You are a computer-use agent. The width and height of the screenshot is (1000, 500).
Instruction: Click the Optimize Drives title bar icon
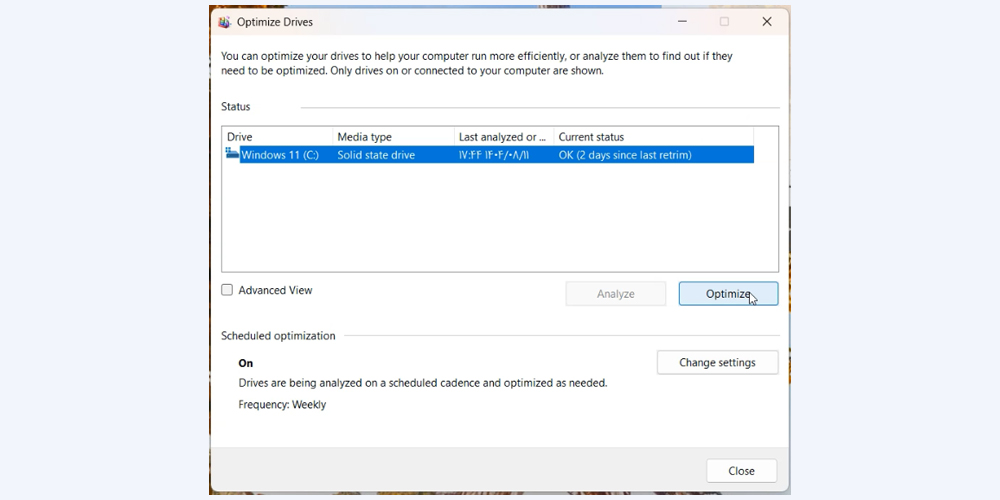225,22
